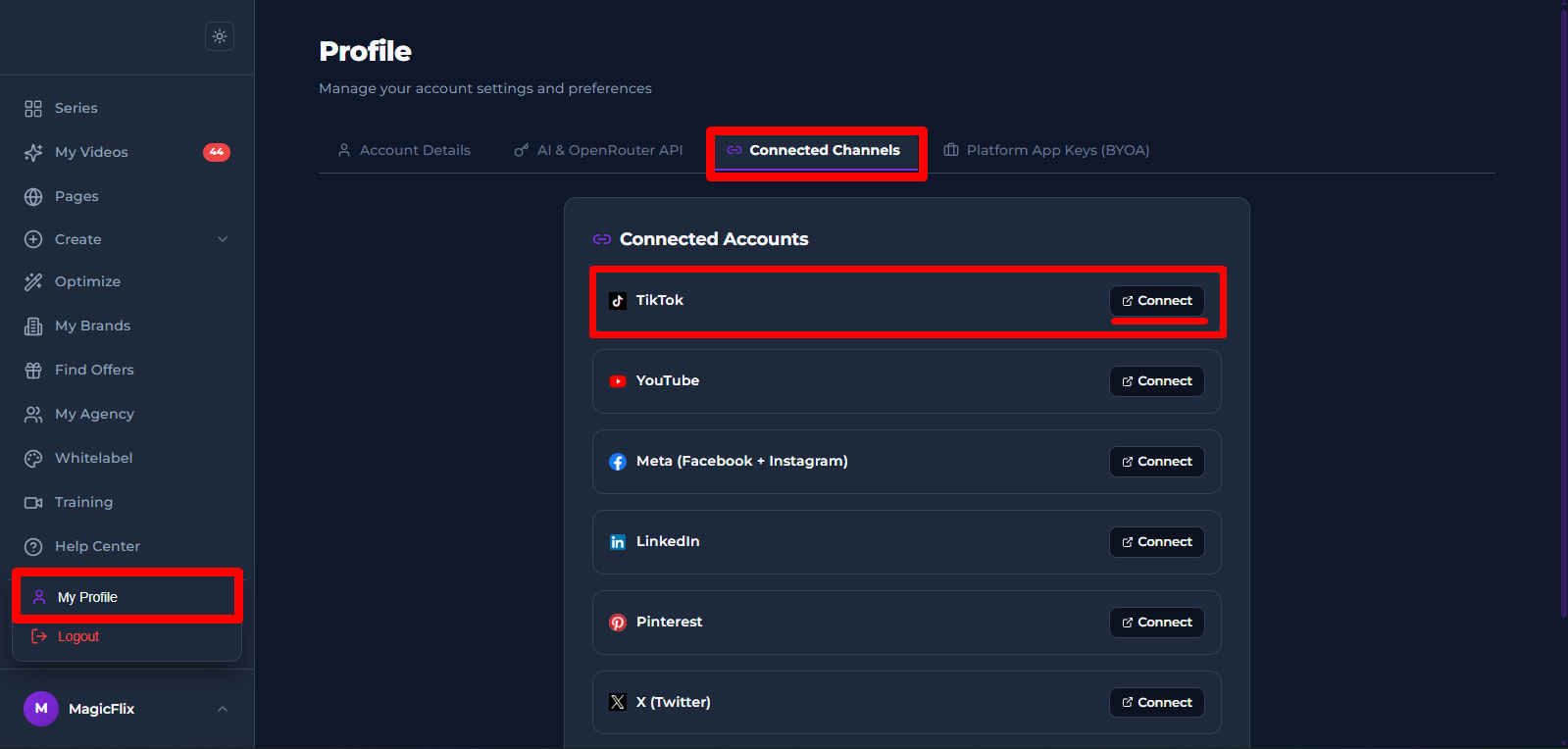The width and height of the screenshot is (1568, 749).
Task: Open the Pages section
Action: [127, 196]
